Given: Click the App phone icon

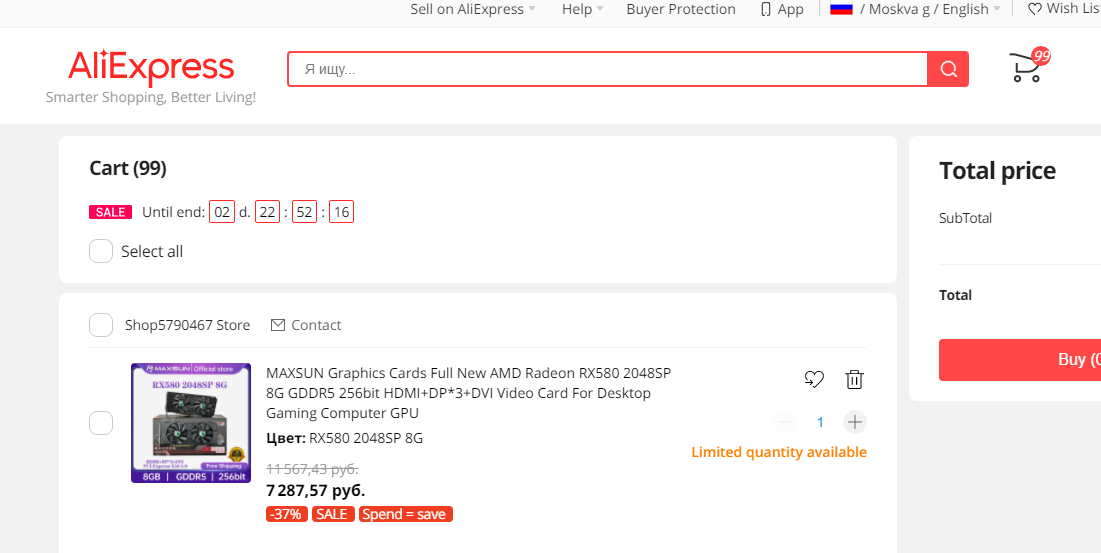Looking at the screenshot, I should [765, 9].
